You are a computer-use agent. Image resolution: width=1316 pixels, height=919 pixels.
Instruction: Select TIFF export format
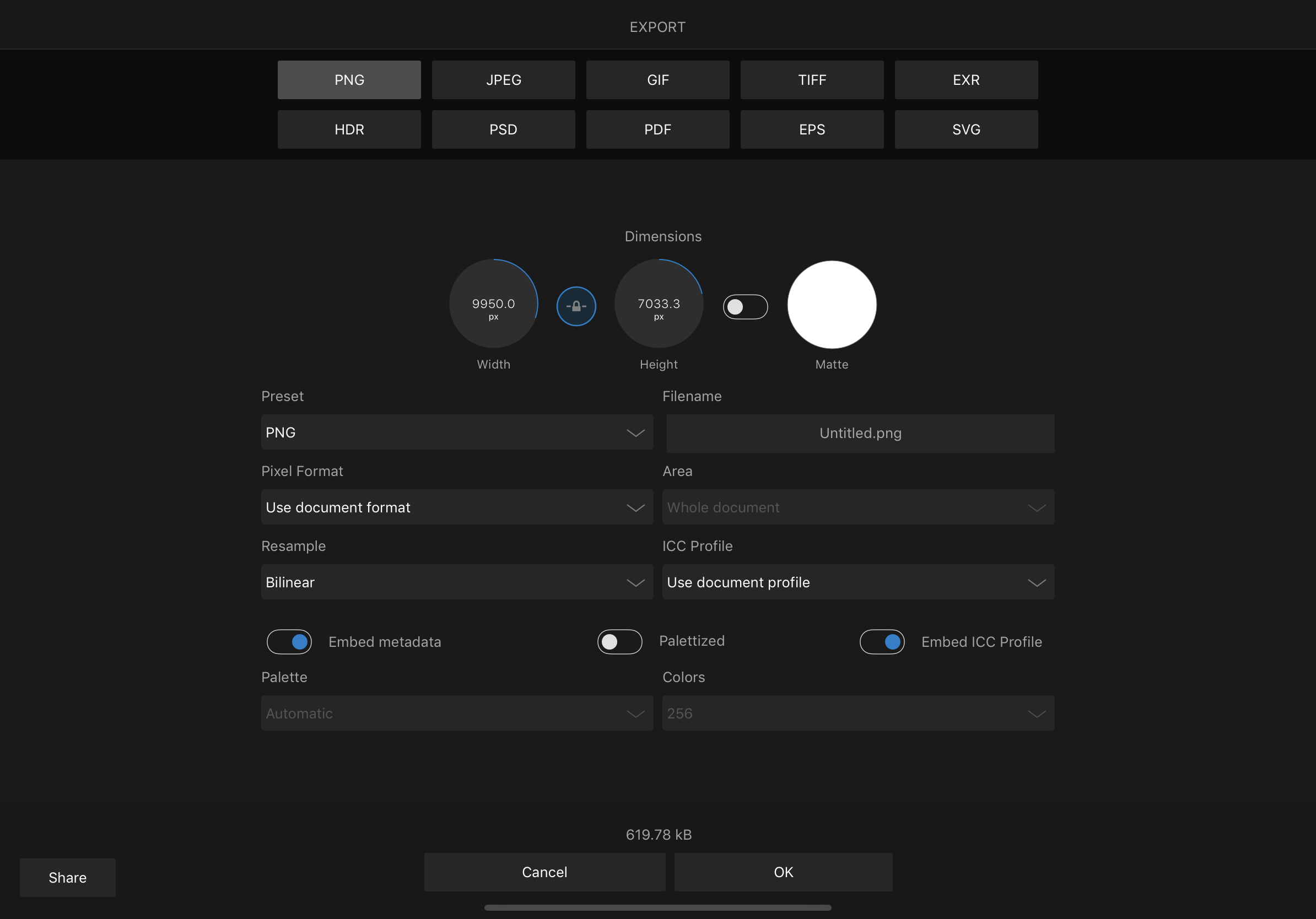click(x=812, y=80)
